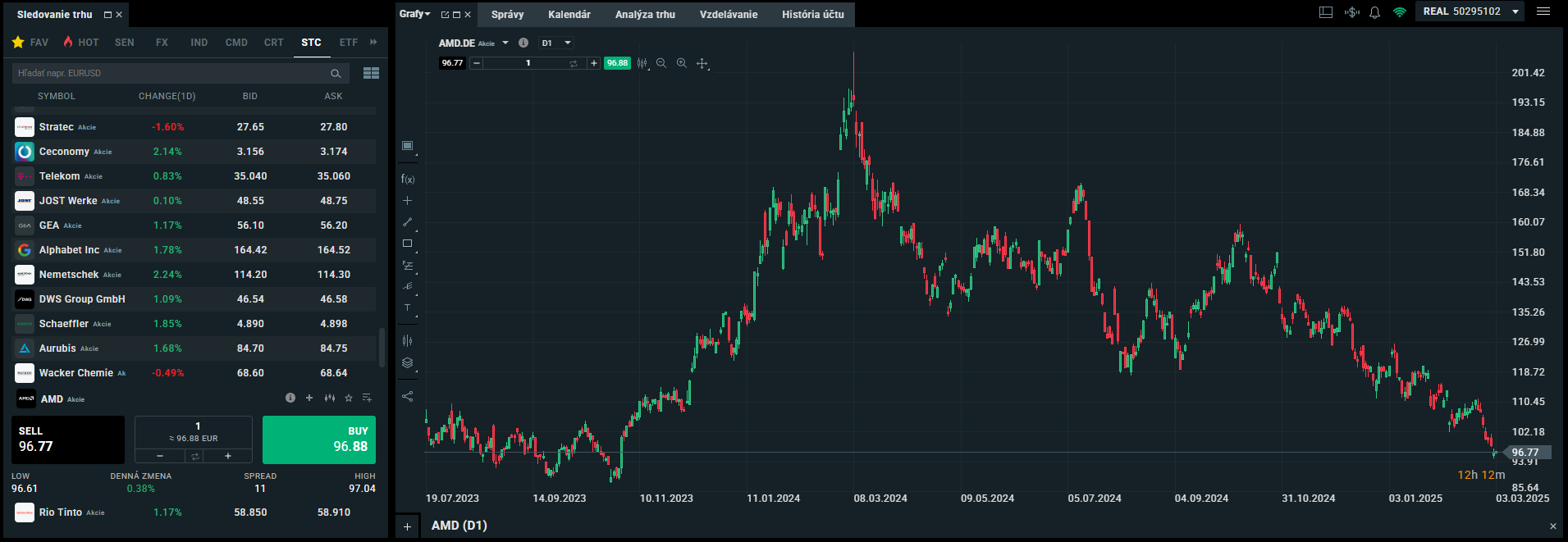This screenshot has height=542, width=1568.
Task: Open the D1 timeframe dropdown
Action: point(555,43)
